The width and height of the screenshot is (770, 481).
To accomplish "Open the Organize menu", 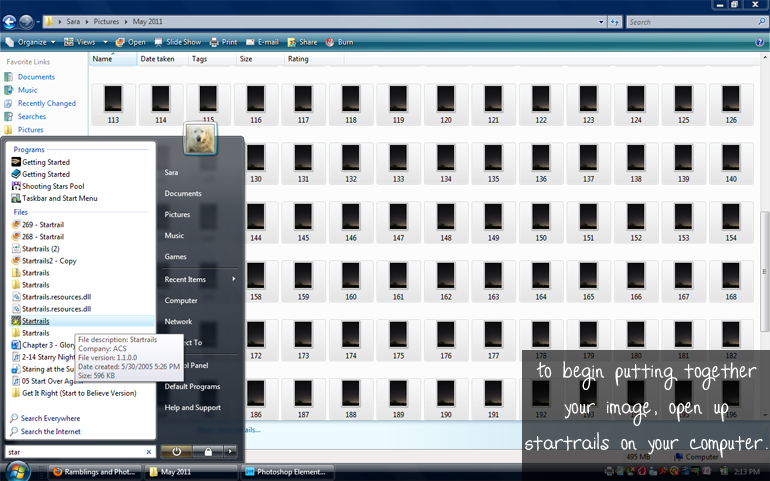I will point(31,42).
